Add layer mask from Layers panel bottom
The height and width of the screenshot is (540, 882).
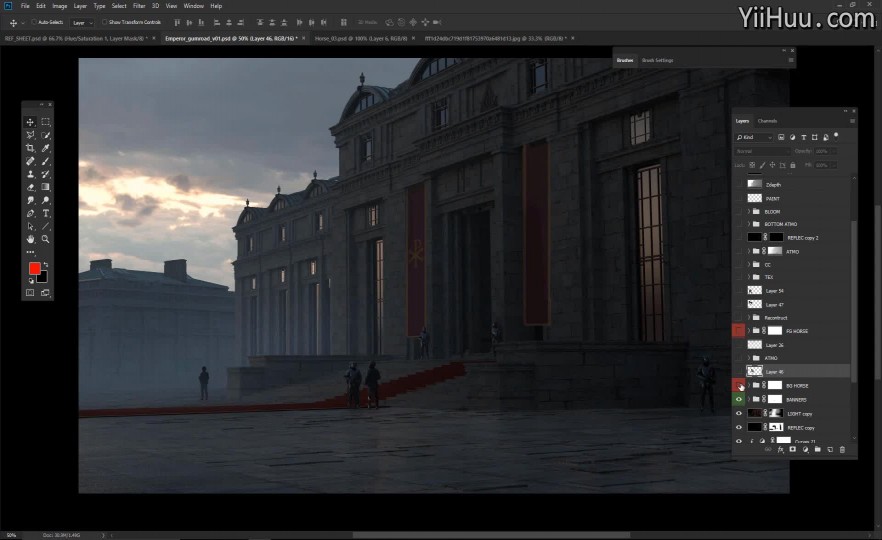point(793,449)
